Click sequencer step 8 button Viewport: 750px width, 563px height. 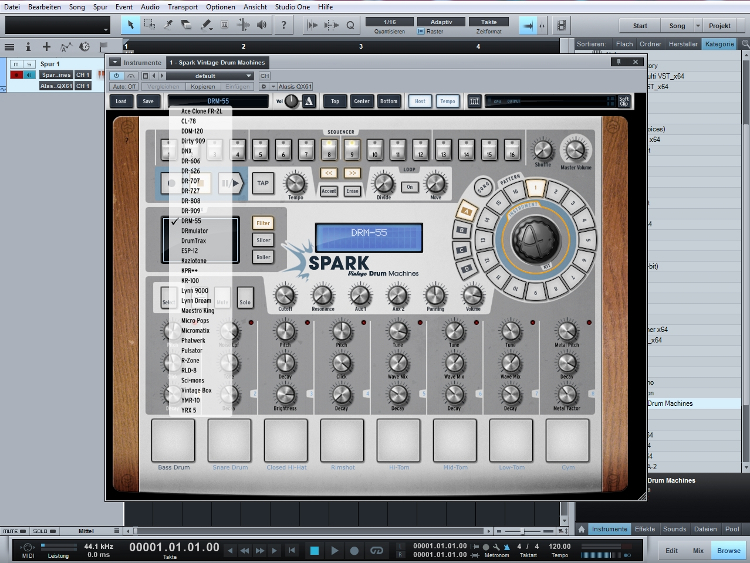pos(329,149)
